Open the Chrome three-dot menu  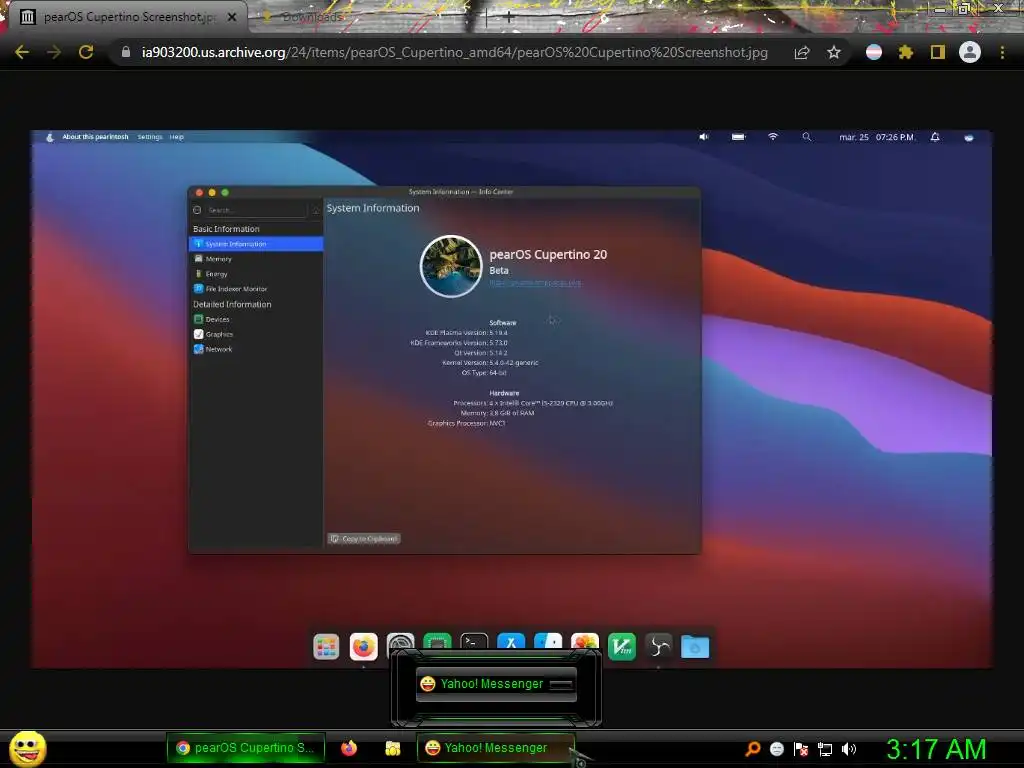[1002, 52]
